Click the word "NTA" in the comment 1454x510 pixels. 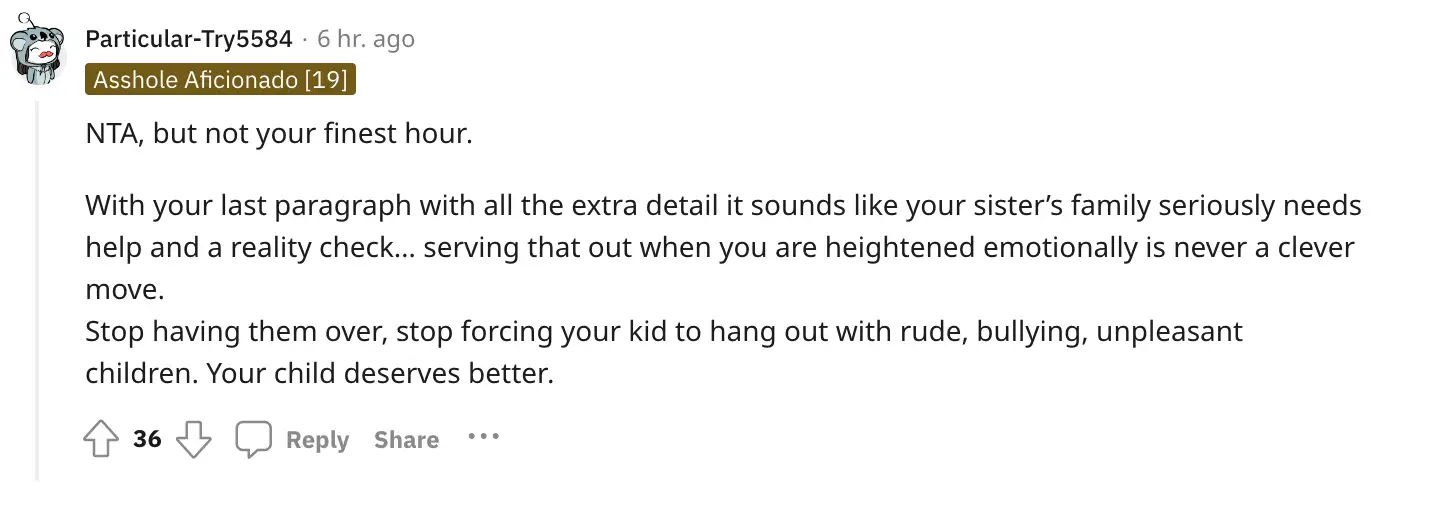pyautogui.click(x=110, y=133)
